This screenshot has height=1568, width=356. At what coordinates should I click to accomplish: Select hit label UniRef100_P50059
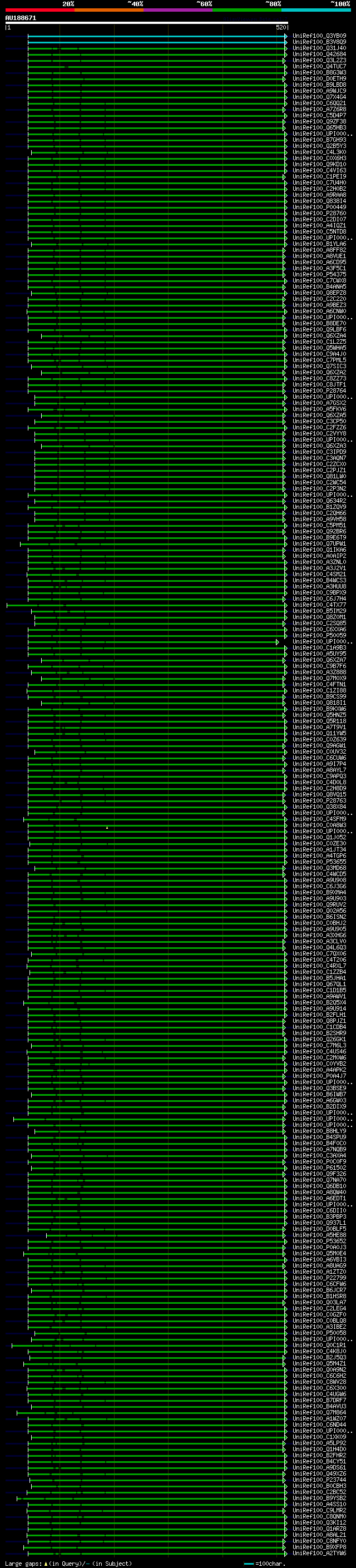click(x=319, y=635)
